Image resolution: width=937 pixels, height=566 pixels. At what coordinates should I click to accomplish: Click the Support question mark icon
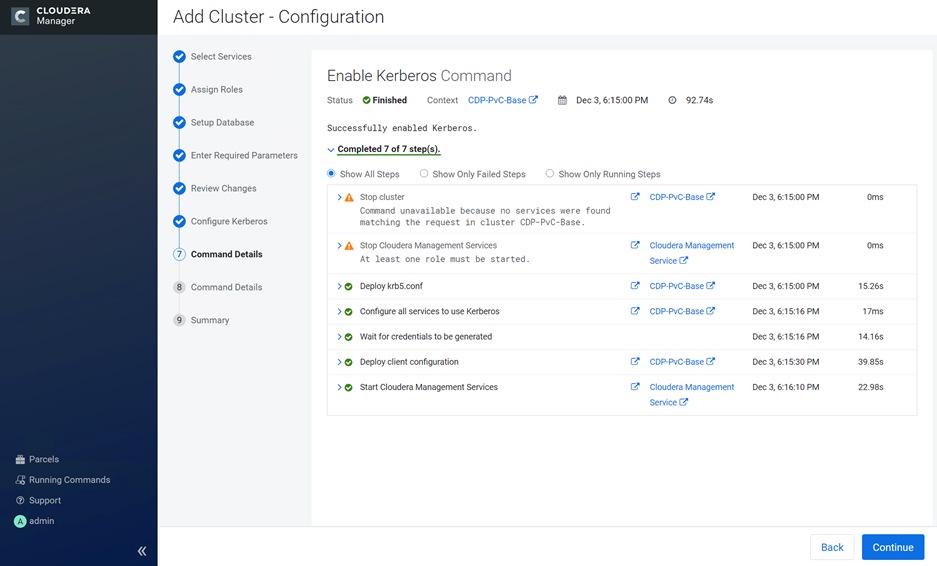(20, 500)
